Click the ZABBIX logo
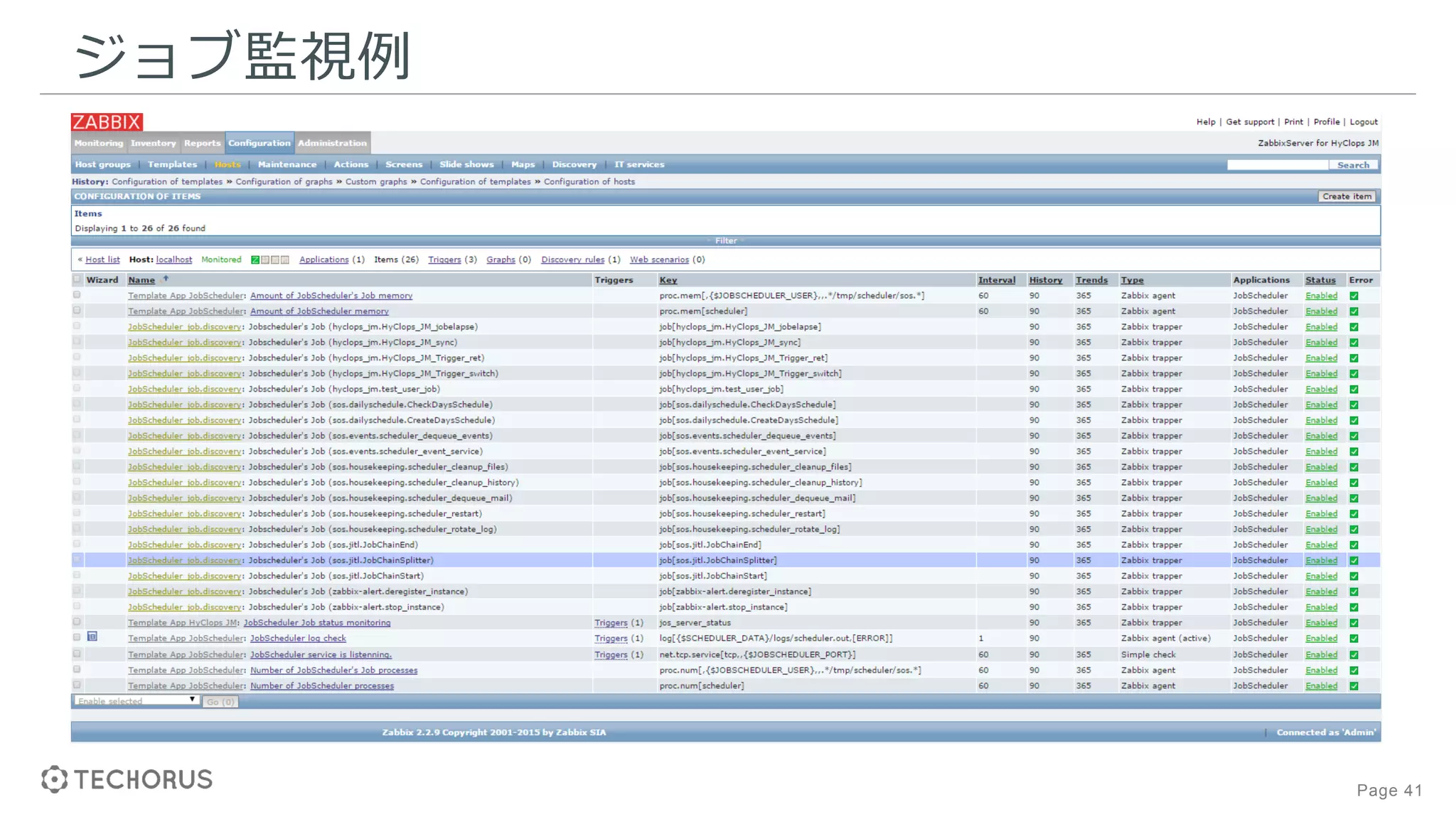The width and height of the screenshot is (1456, 819). tap(107, 122)
